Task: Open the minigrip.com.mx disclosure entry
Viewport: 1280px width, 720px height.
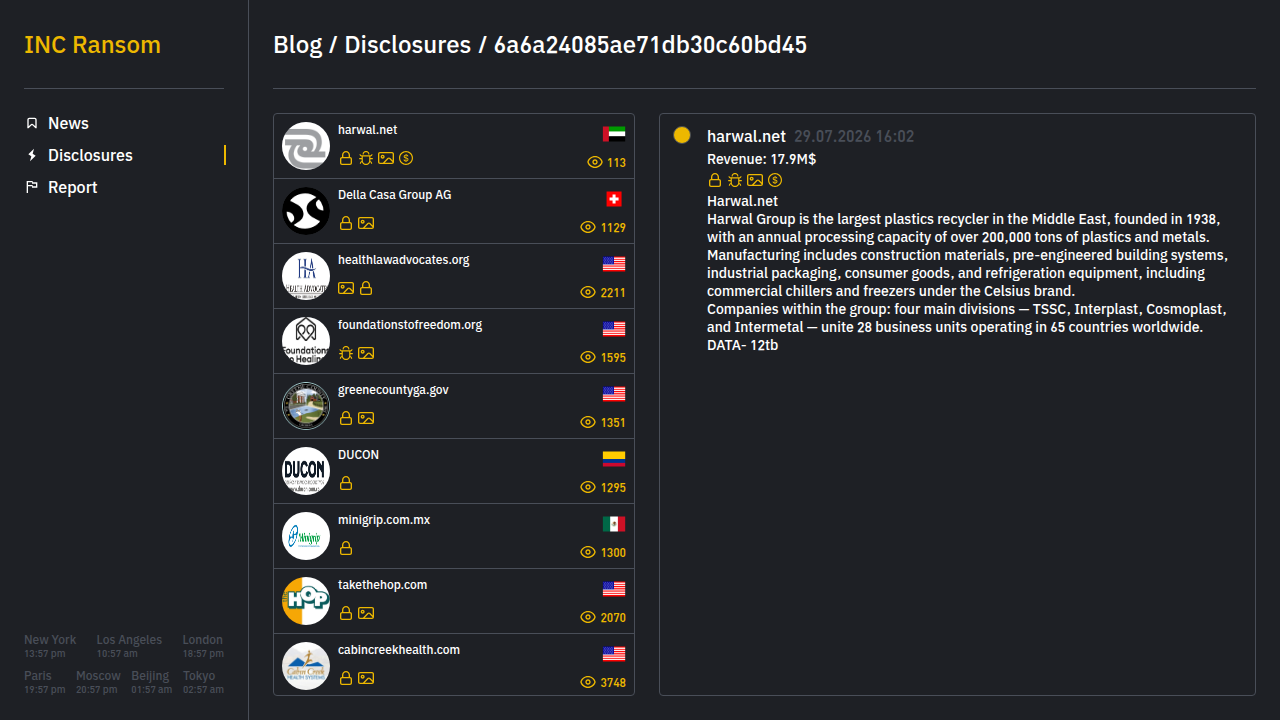Action: [454, 536]
